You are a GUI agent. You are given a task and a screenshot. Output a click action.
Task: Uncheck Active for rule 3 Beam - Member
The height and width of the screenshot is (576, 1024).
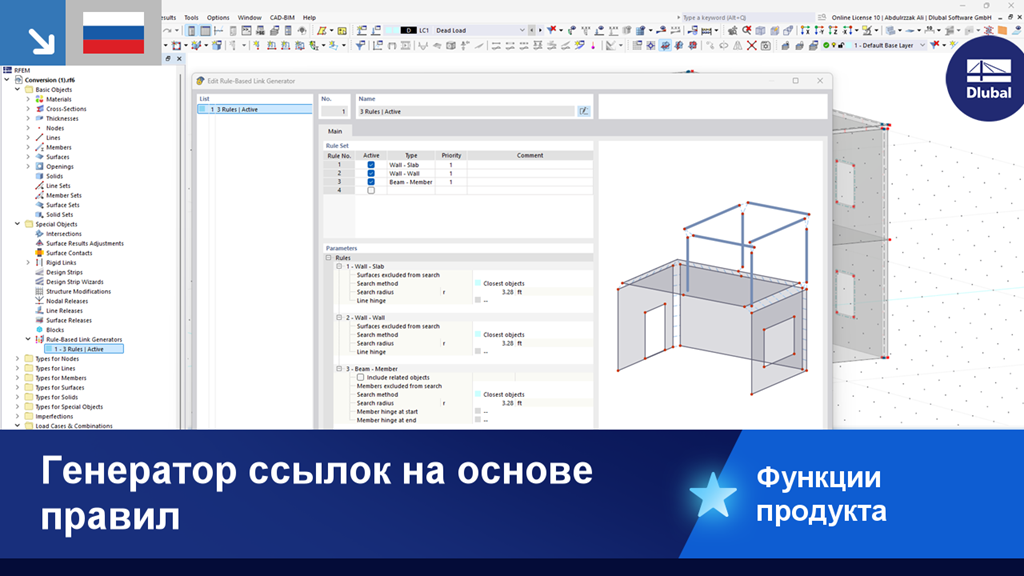pyautogui.click(x=371, y=182)
